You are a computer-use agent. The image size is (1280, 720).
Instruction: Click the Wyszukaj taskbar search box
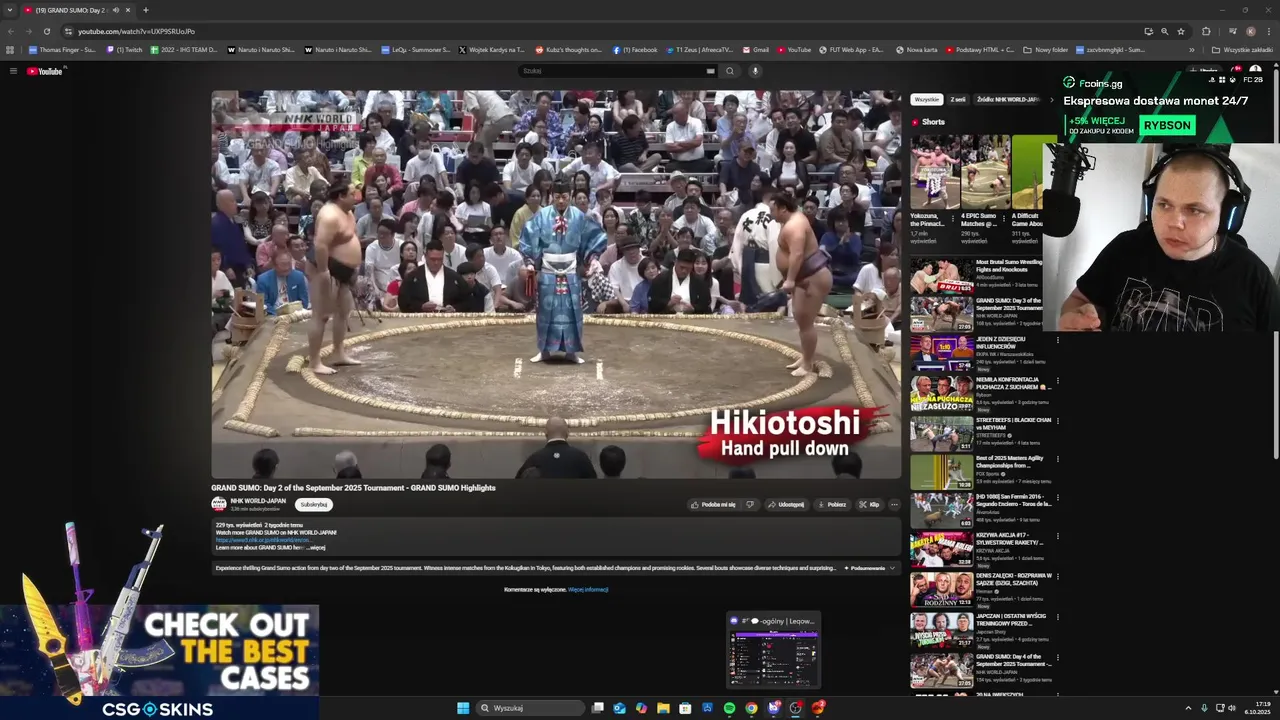click(x=530, y=708)
